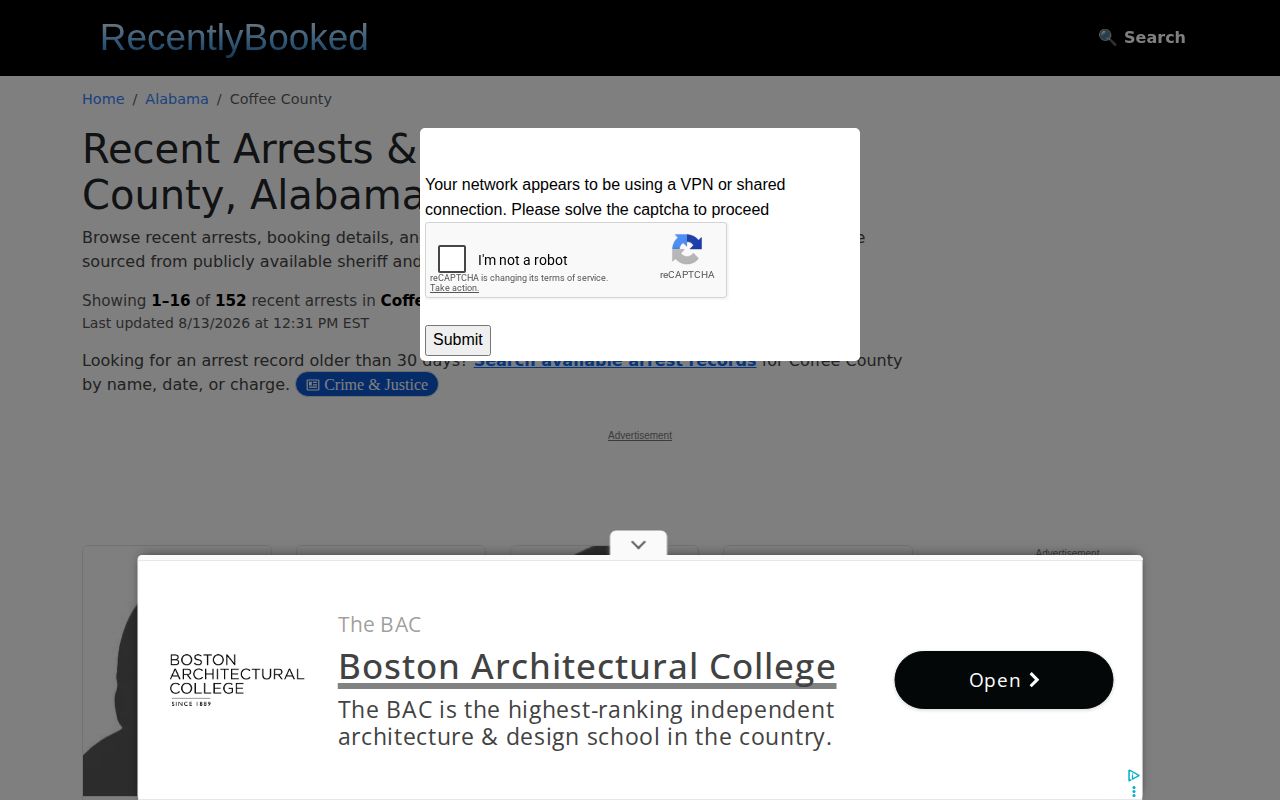Open the ad options three-dot menu
The width and height of the screenshot is (1280, 800).
pyautogui.click(x=1133, y=791)
